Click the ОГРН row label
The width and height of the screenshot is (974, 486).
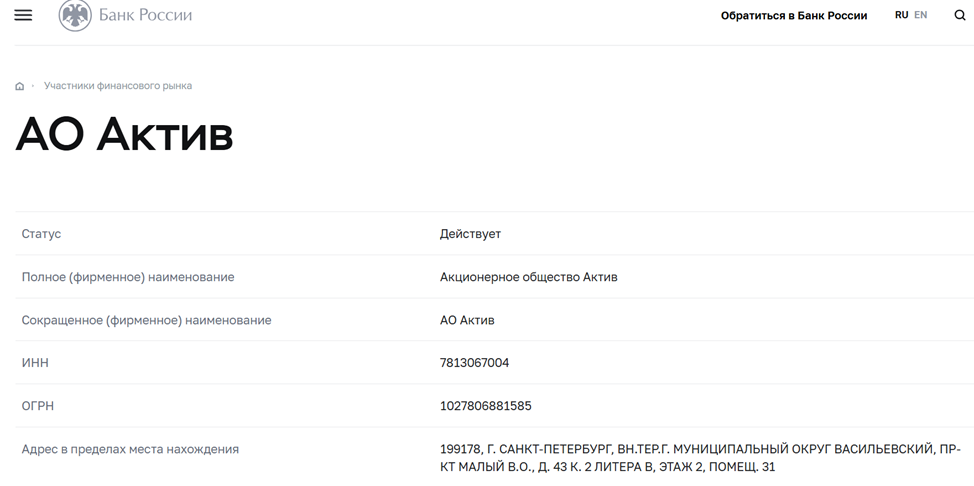[x=38, y=406]
